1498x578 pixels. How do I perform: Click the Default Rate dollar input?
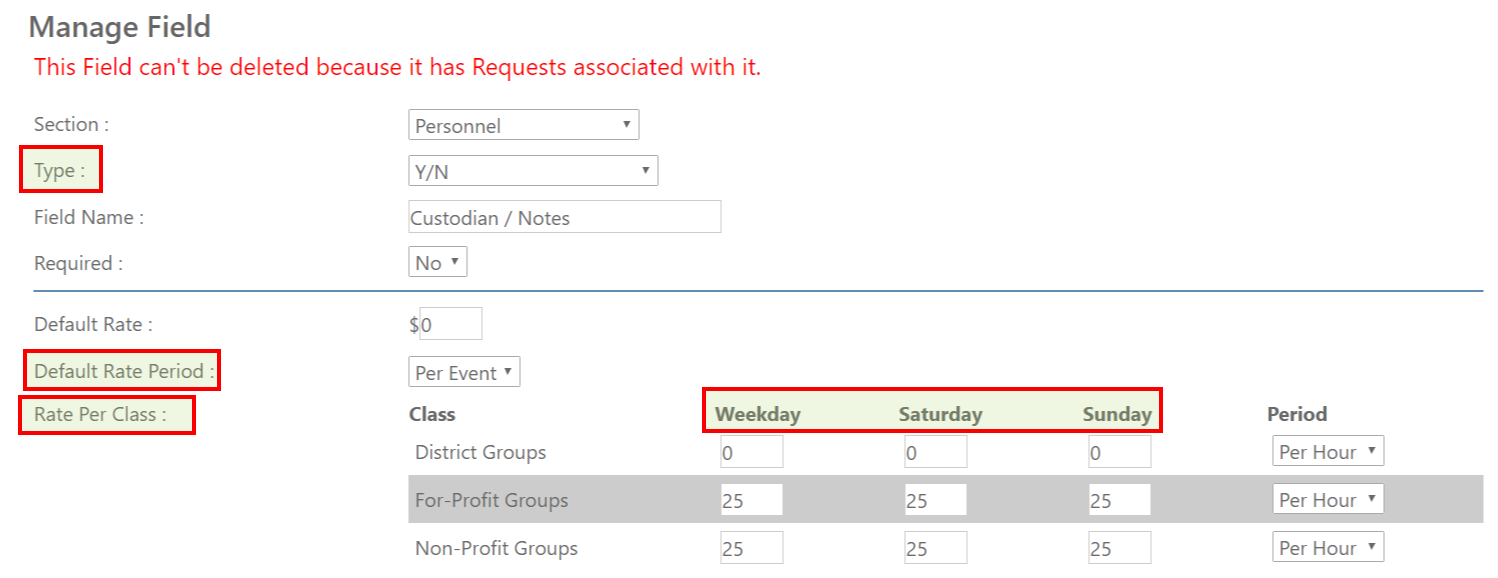tap(451, 324)
